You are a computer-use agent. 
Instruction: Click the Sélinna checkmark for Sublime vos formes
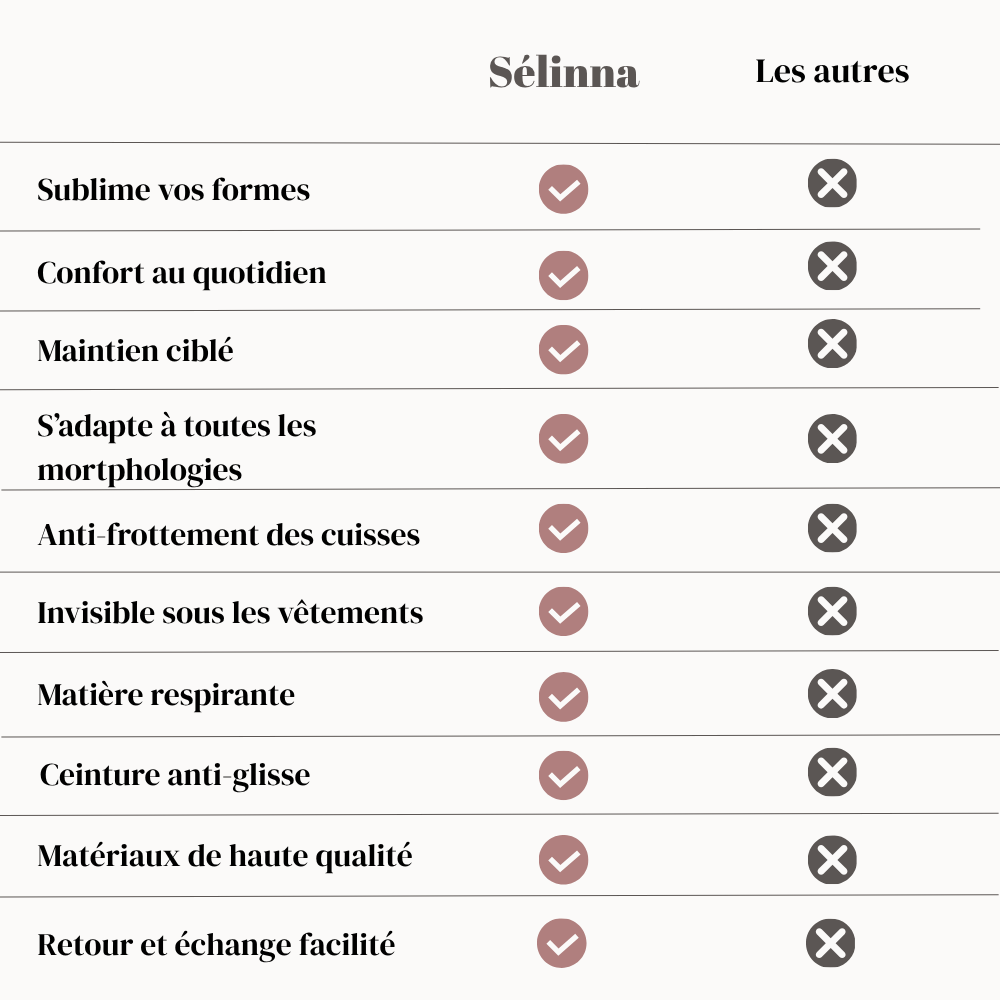click(x=563, y=190)
